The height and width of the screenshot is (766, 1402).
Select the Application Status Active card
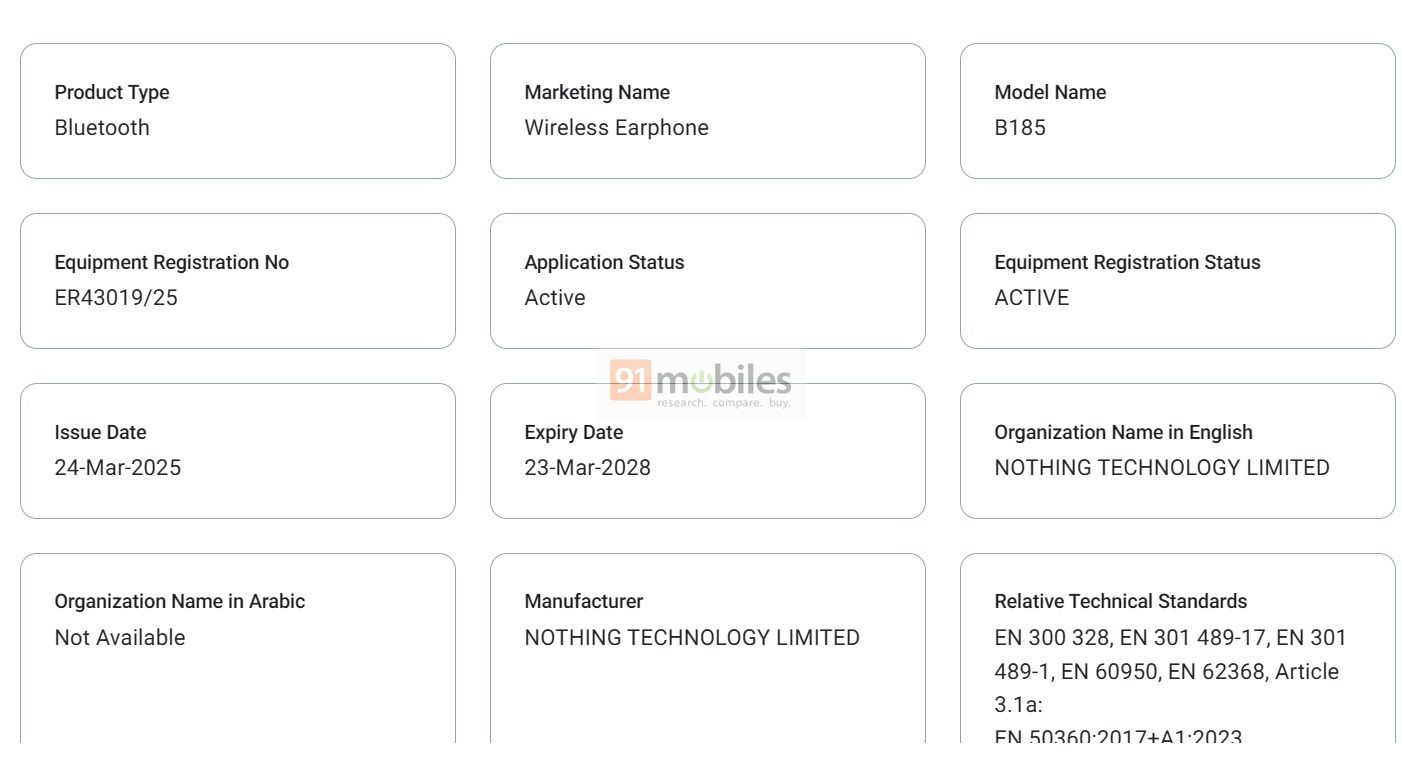tap(708, 281)
